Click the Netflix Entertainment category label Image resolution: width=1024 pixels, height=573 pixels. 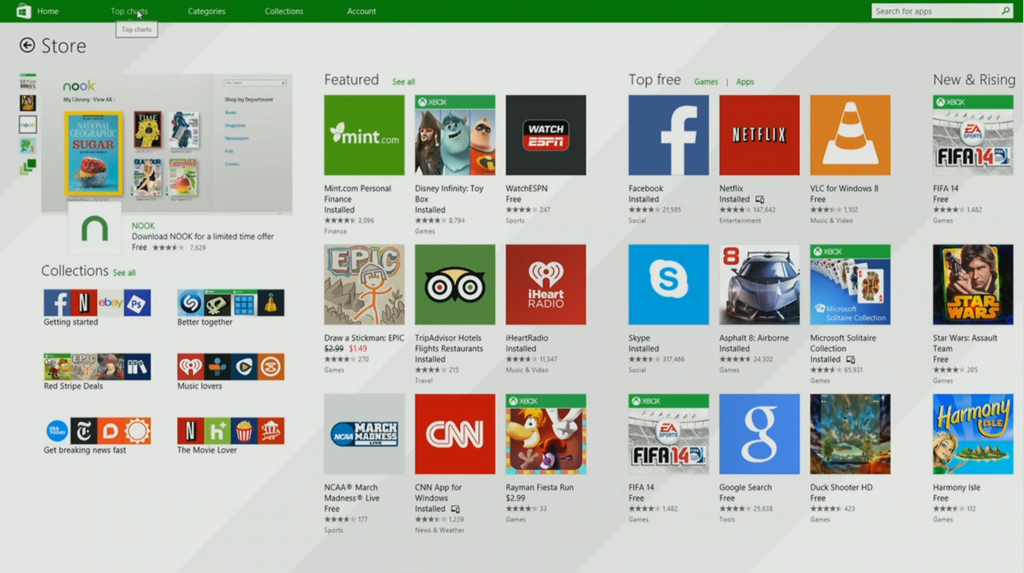click(740, 221)
